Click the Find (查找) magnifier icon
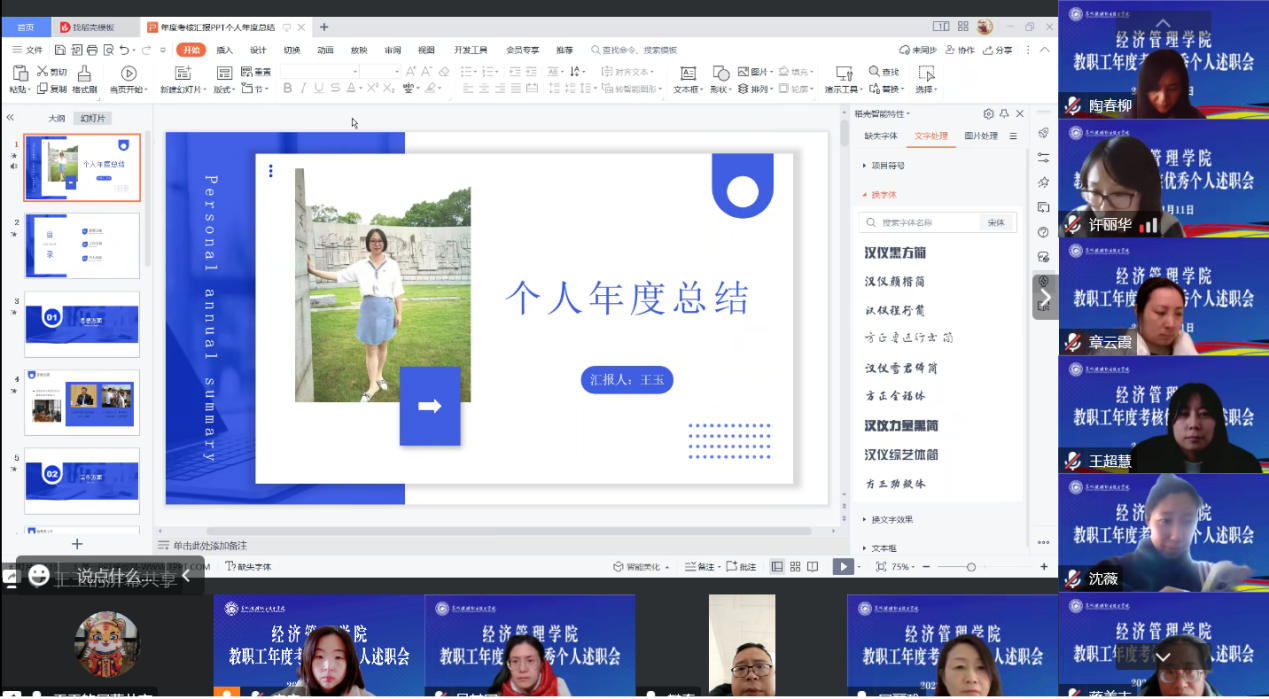1269x699 pixels. point(874,71)
